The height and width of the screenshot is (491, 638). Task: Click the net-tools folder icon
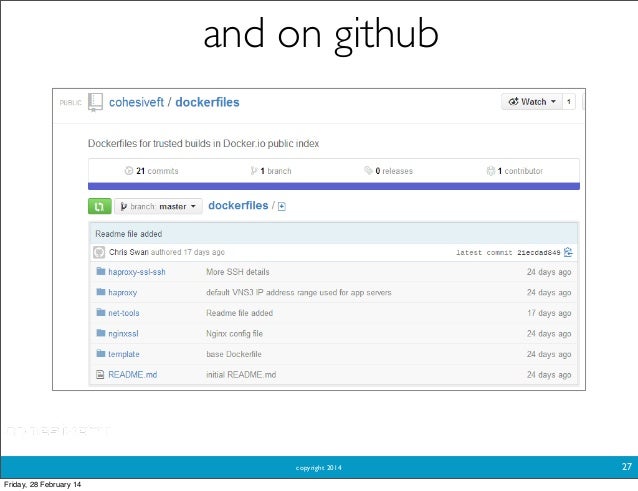[101, 312]
